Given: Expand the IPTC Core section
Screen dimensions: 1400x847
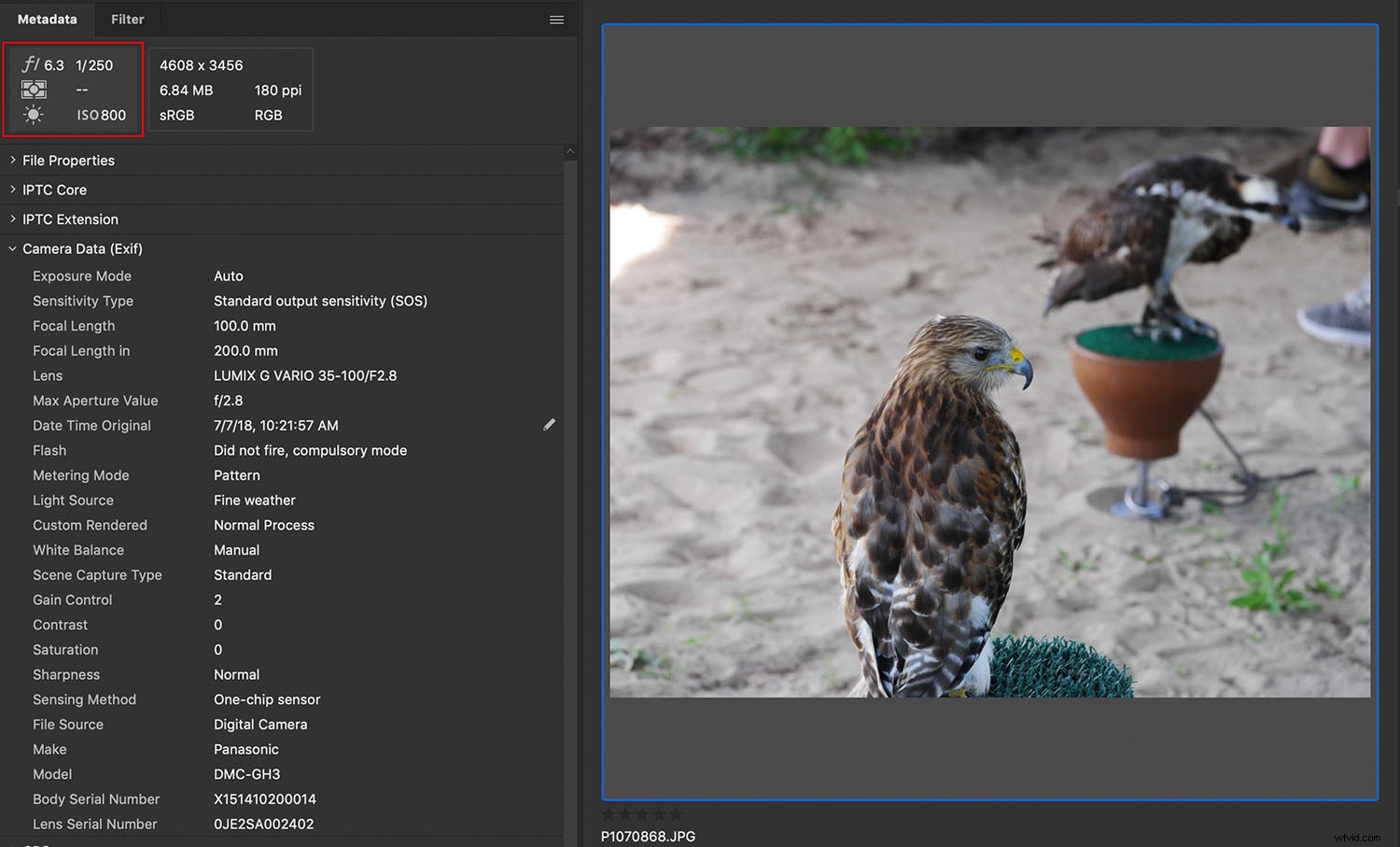Looking at the screenshot, I should pyautogui.click(x=55, y=190).
